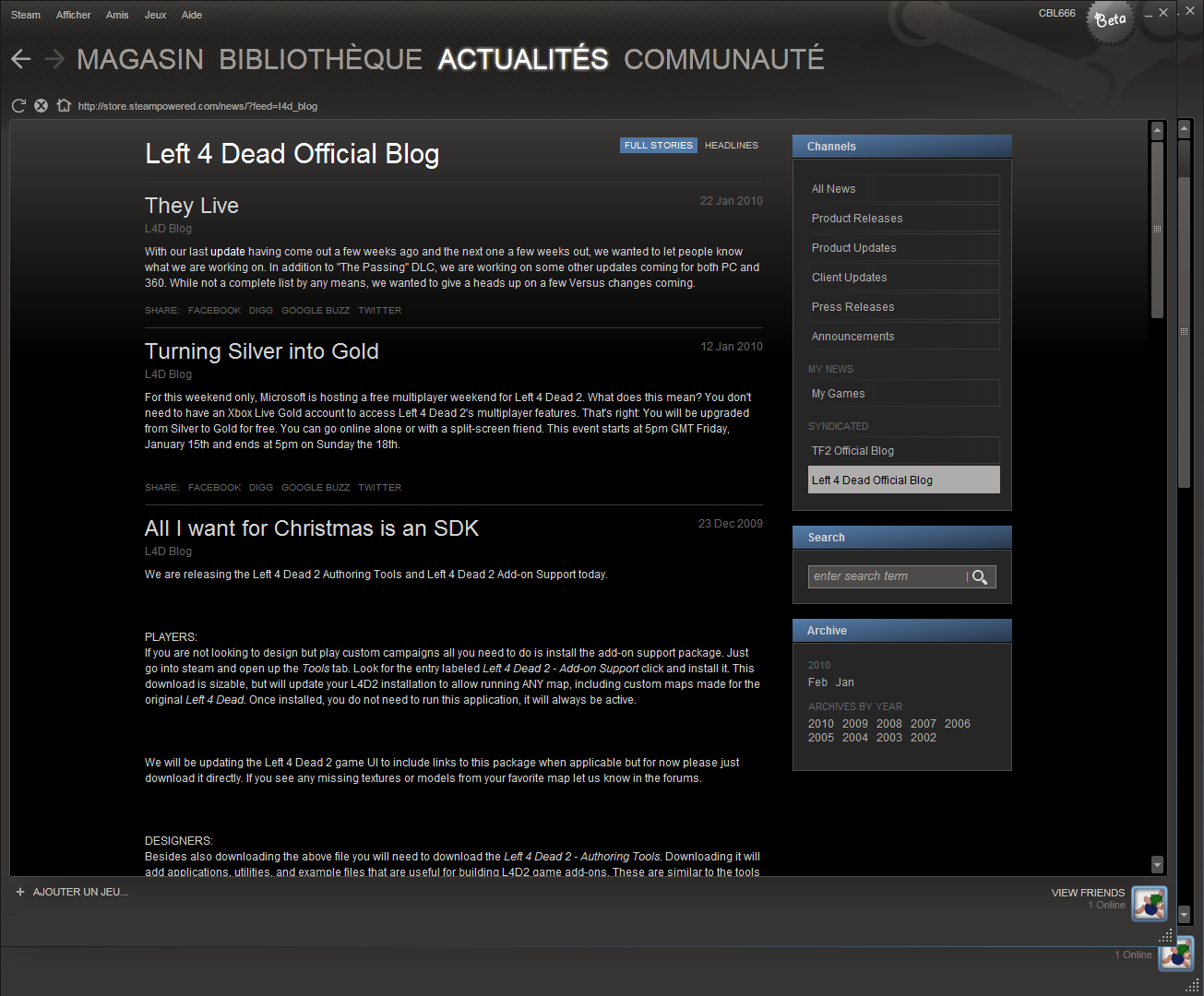Open the Product Updates channel

(x=904, y=247)
